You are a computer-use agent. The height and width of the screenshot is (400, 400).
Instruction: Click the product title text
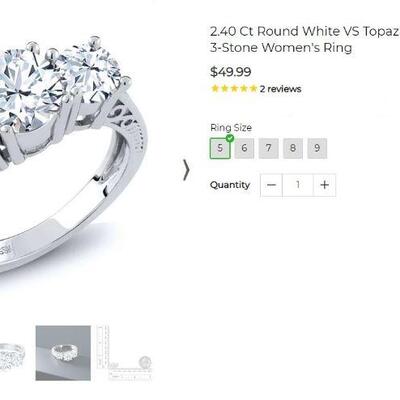(x=305, y=39)
